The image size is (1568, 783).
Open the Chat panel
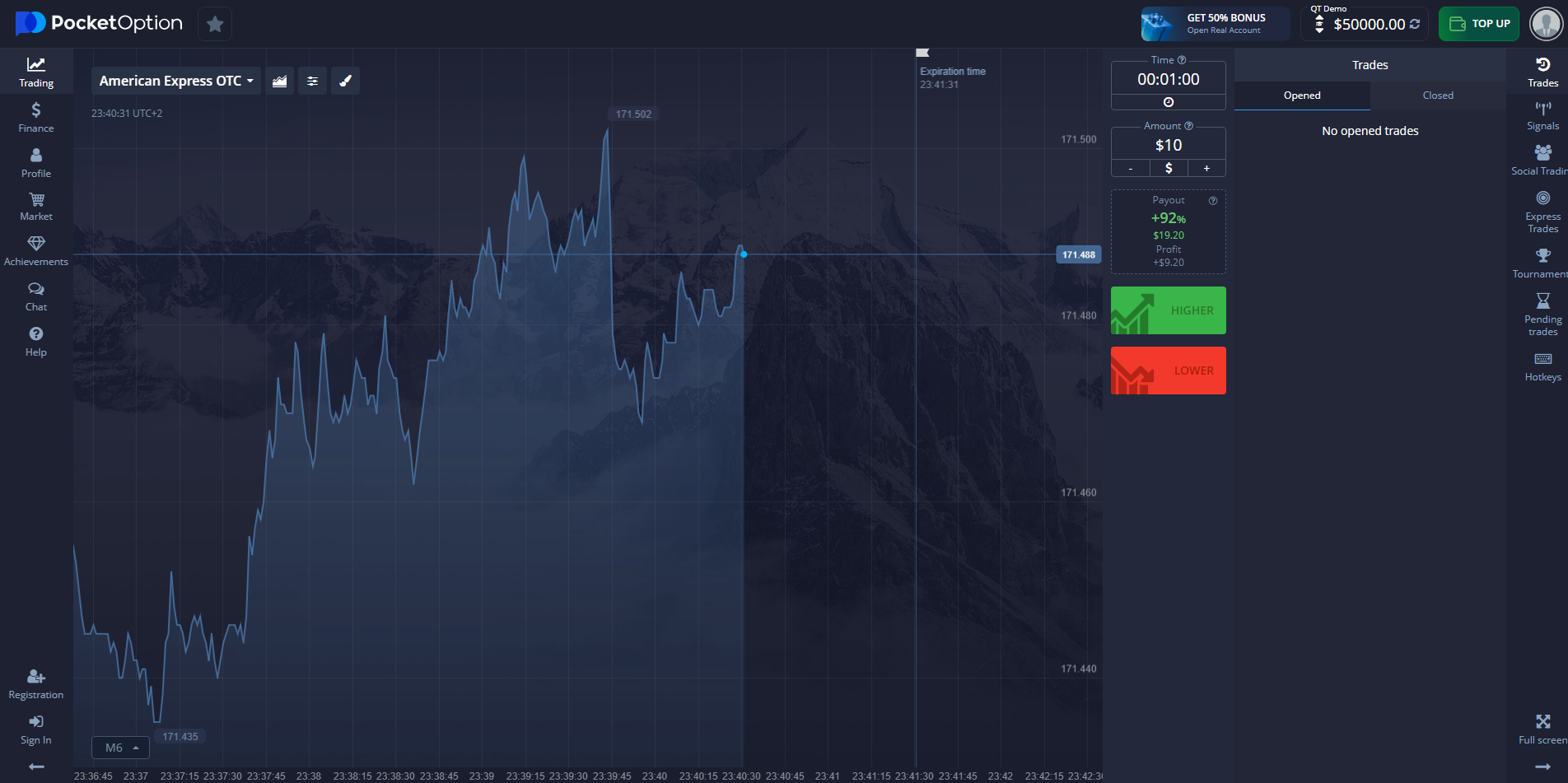click(36, 297)
